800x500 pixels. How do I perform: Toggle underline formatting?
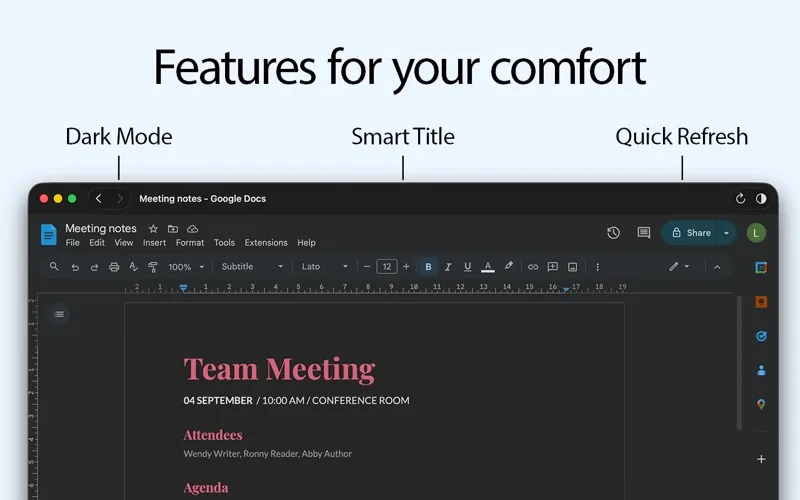[467, 267]
